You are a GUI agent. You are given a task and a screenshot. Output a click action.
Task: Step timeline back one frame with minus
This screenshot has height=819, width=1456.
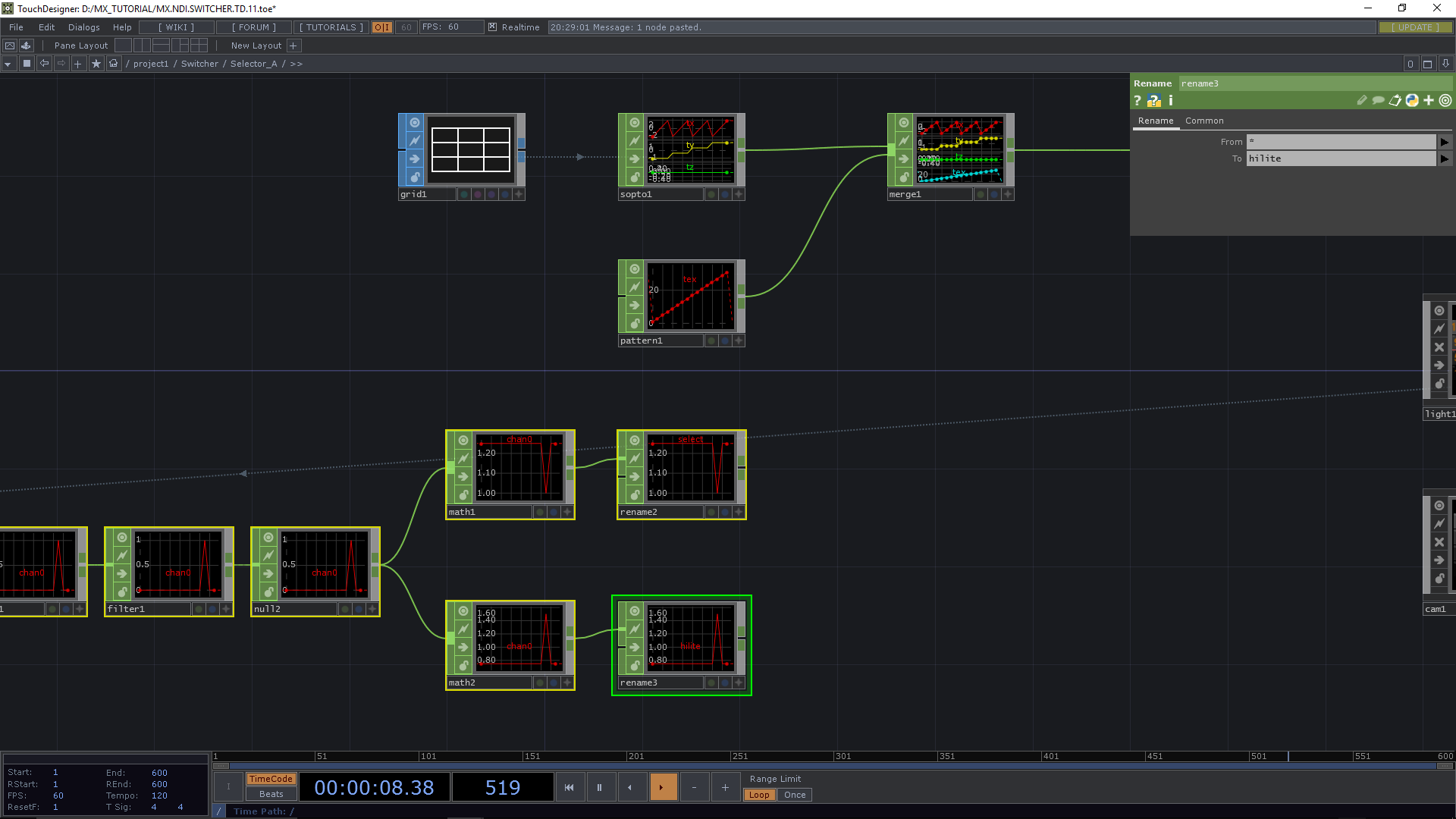pos(694,787)
